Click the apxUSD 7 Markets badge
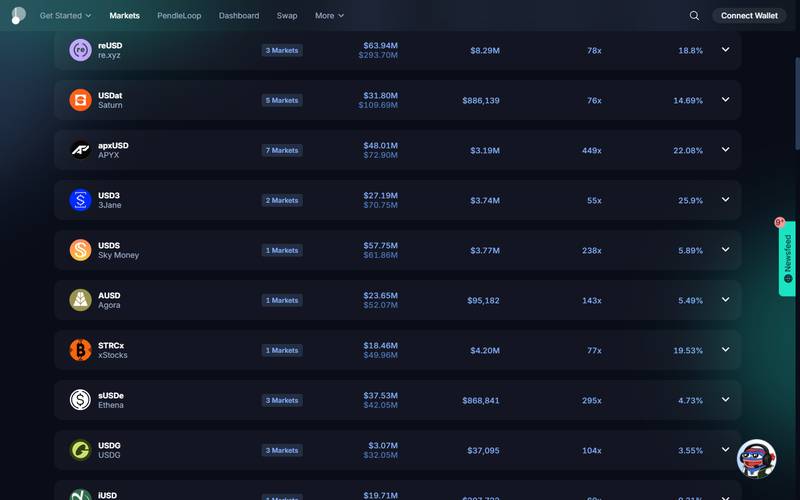 [x=282, y=151]
